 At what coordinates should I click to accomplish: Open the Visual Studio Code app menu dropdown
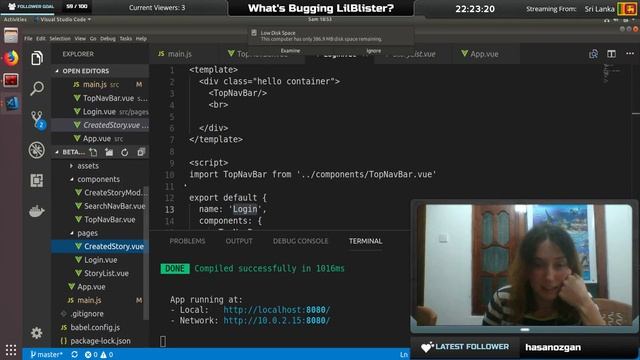click(64, 19)
